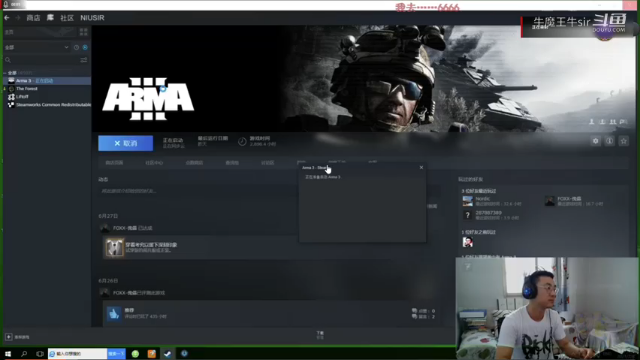Toggle the ready-to-play filter icon
The width and height of the screenshot is (640, 360).
click(85, 47)
